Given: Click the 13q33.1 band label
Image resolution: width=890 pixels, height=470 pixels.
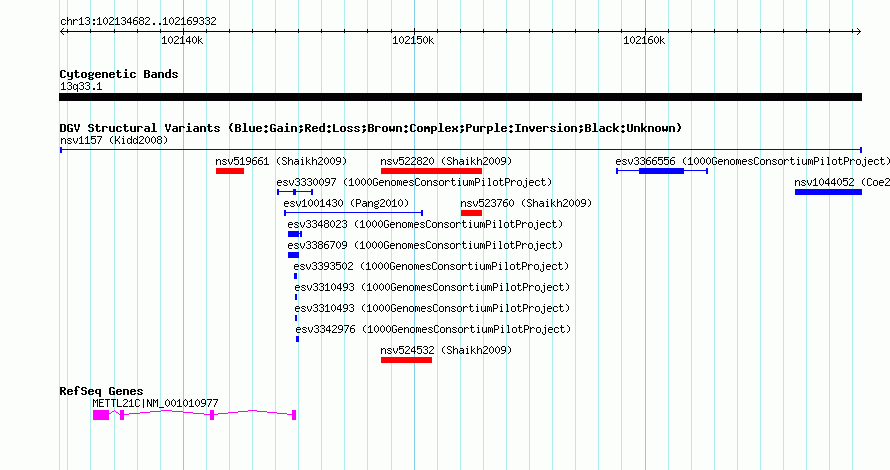Looking at the screenshot, I should pos(81,87).
